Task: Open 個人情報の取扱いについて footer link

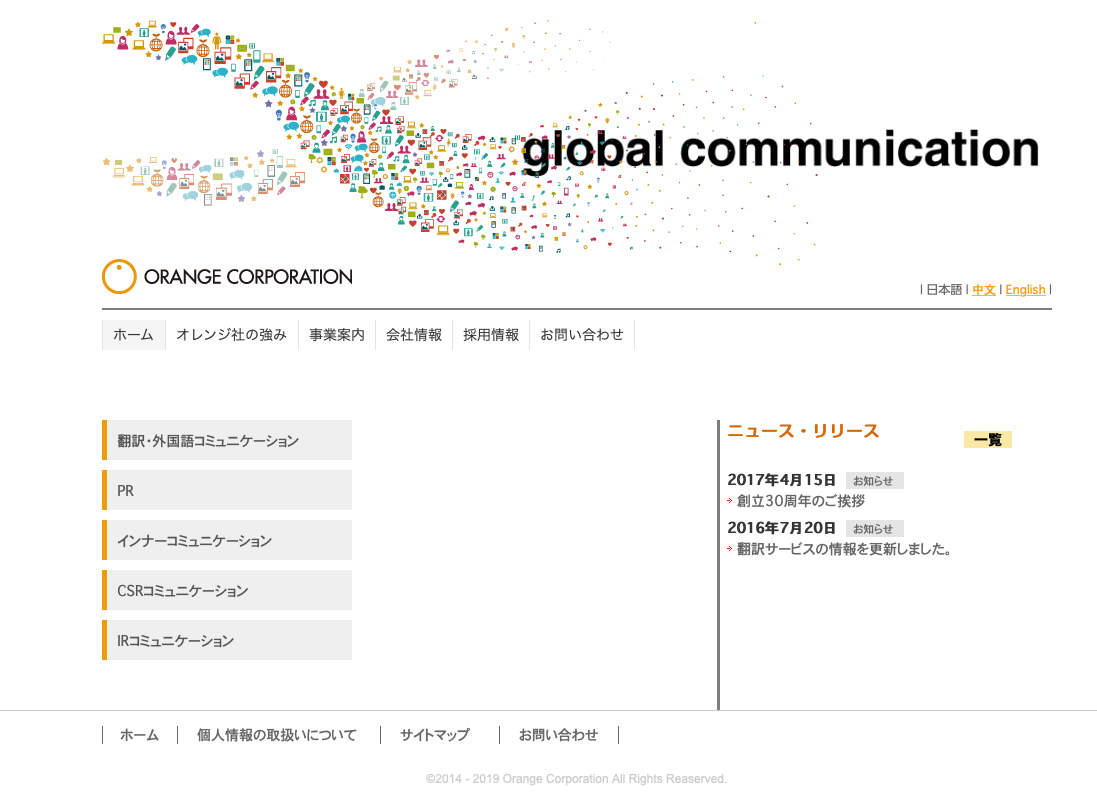Action: pyautogui.click(x=277, y=735)
